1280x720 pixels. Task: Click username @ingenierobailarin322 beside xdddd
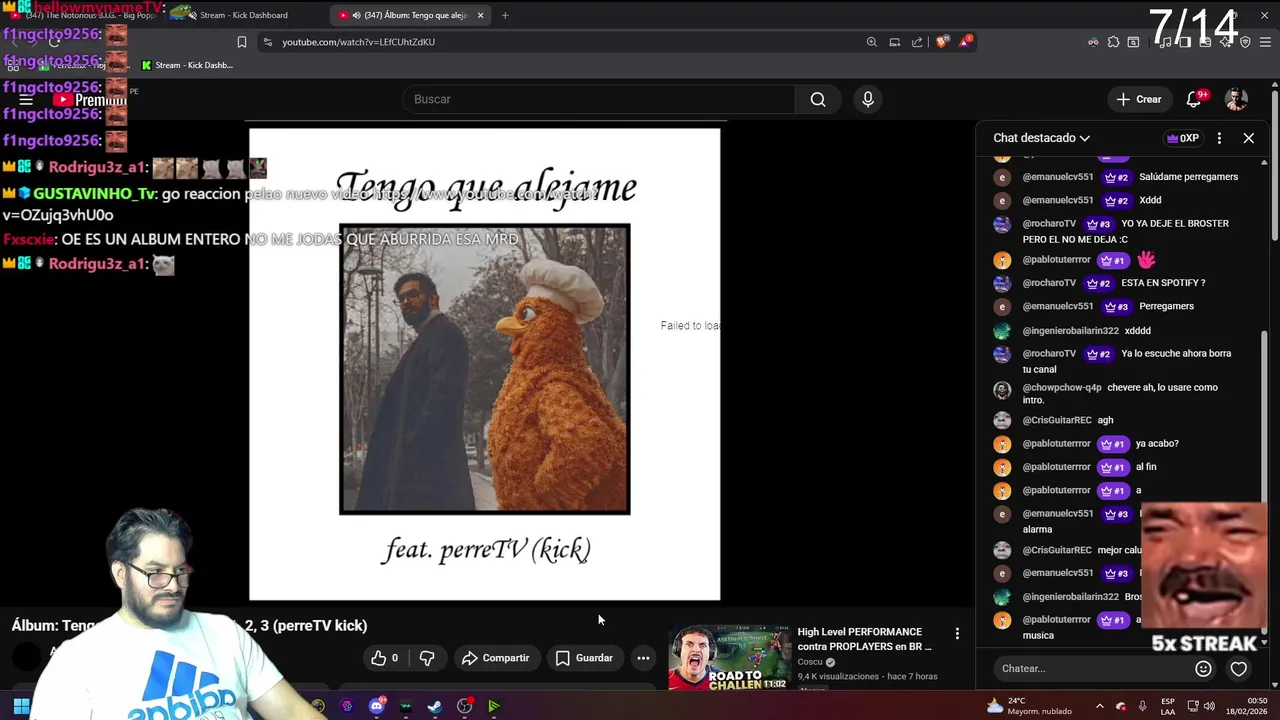pos(1070,331)
